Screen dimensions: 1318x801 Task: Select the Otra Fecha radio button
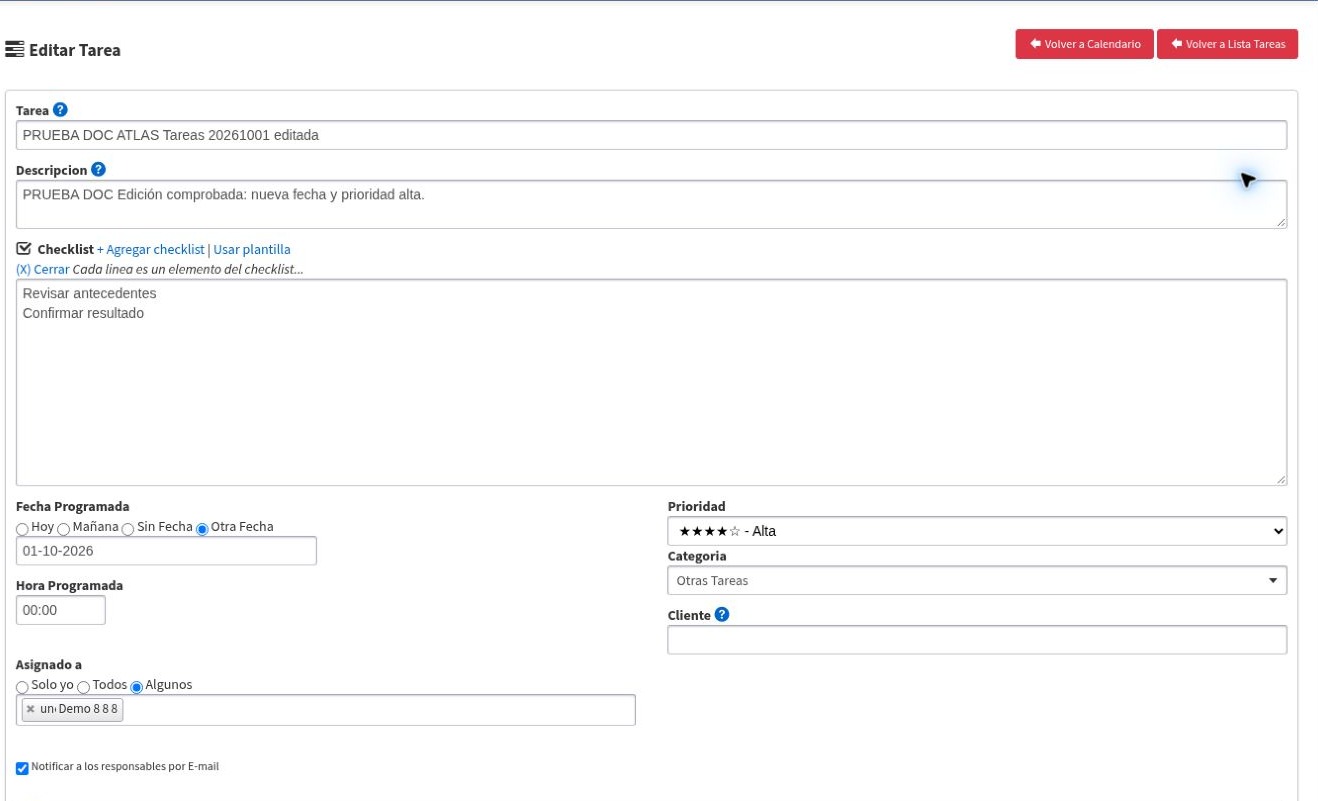coord(202,528)
